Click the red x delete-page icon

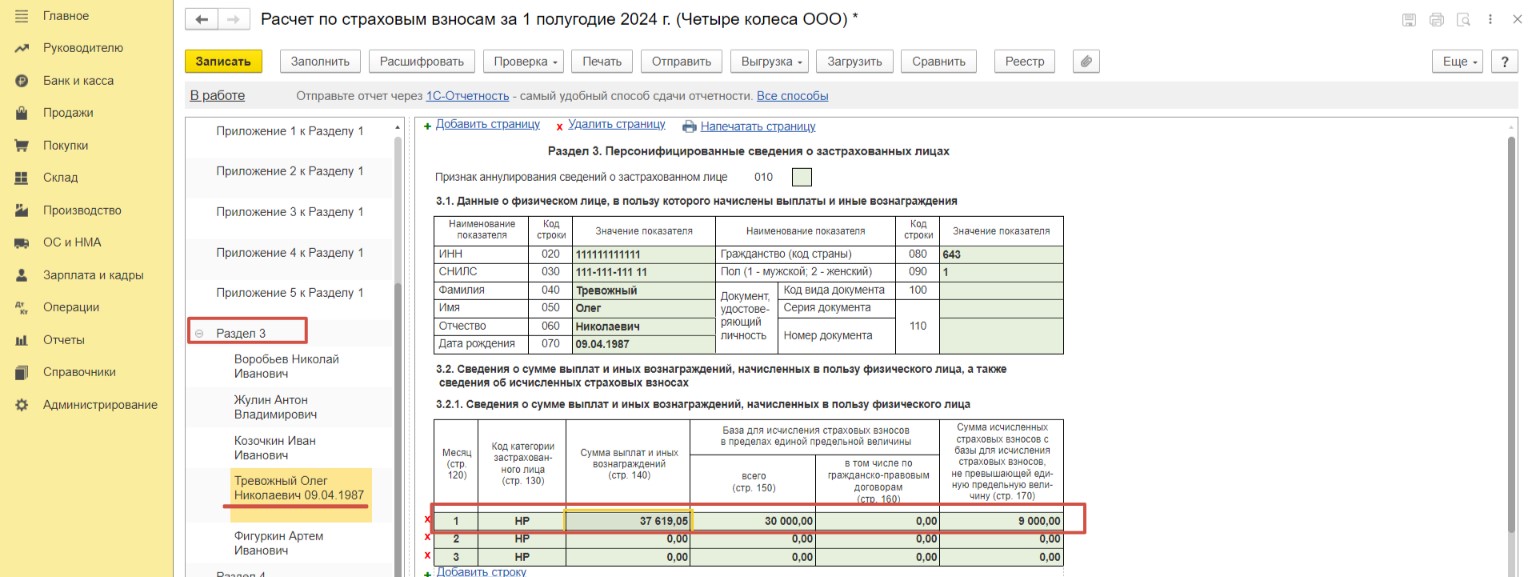click(x=559, y=127)
